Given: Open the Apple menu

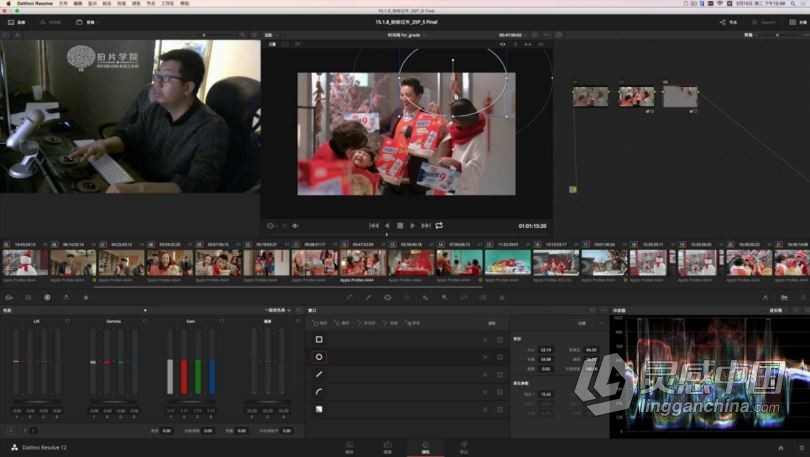Looking at the screenshot, I should (x=8, y=3).
